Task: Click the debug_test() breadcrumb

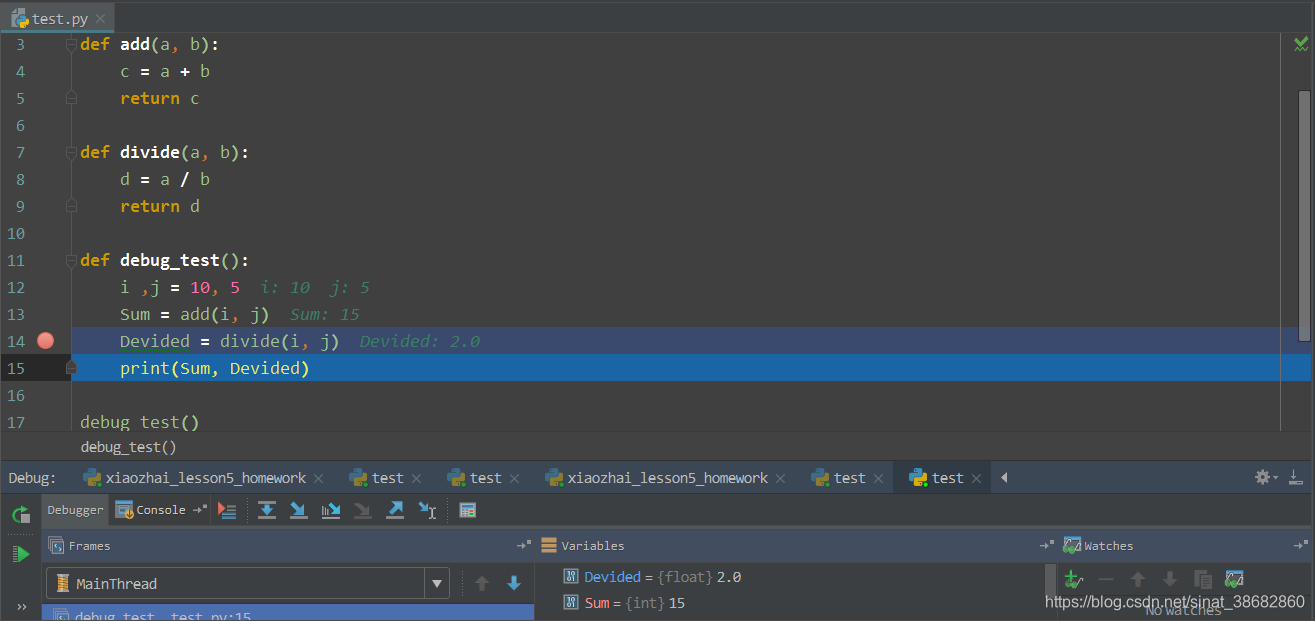Action: tap(128, 448)
